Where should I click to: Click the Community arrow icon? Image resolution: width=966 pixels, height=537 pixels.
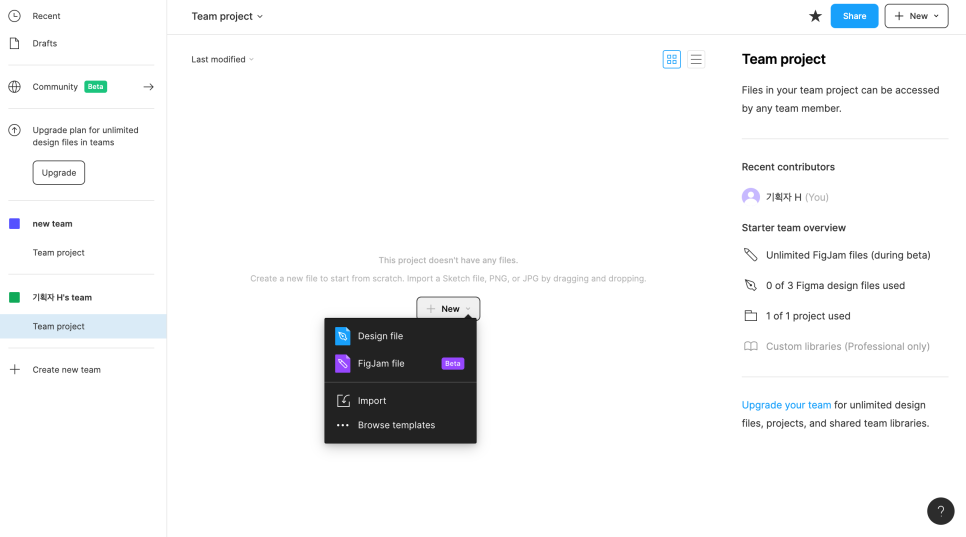click(148, 87)
